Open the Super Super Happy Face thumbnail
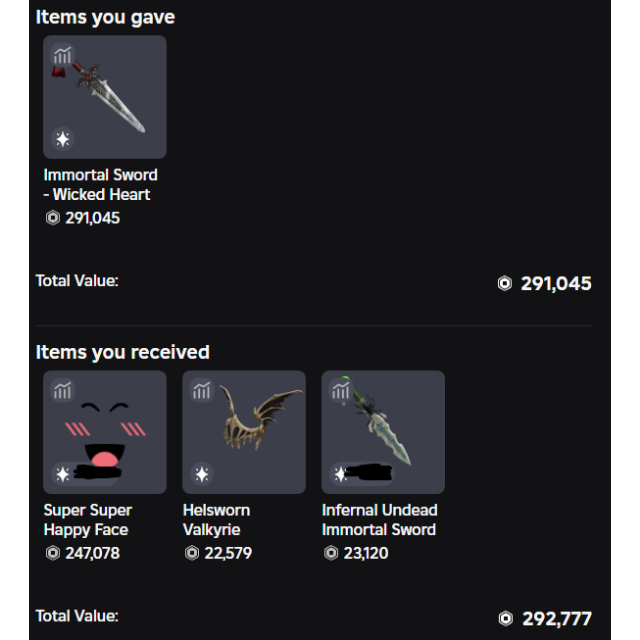This screenshot has height=640, width=640. (105, 432)
